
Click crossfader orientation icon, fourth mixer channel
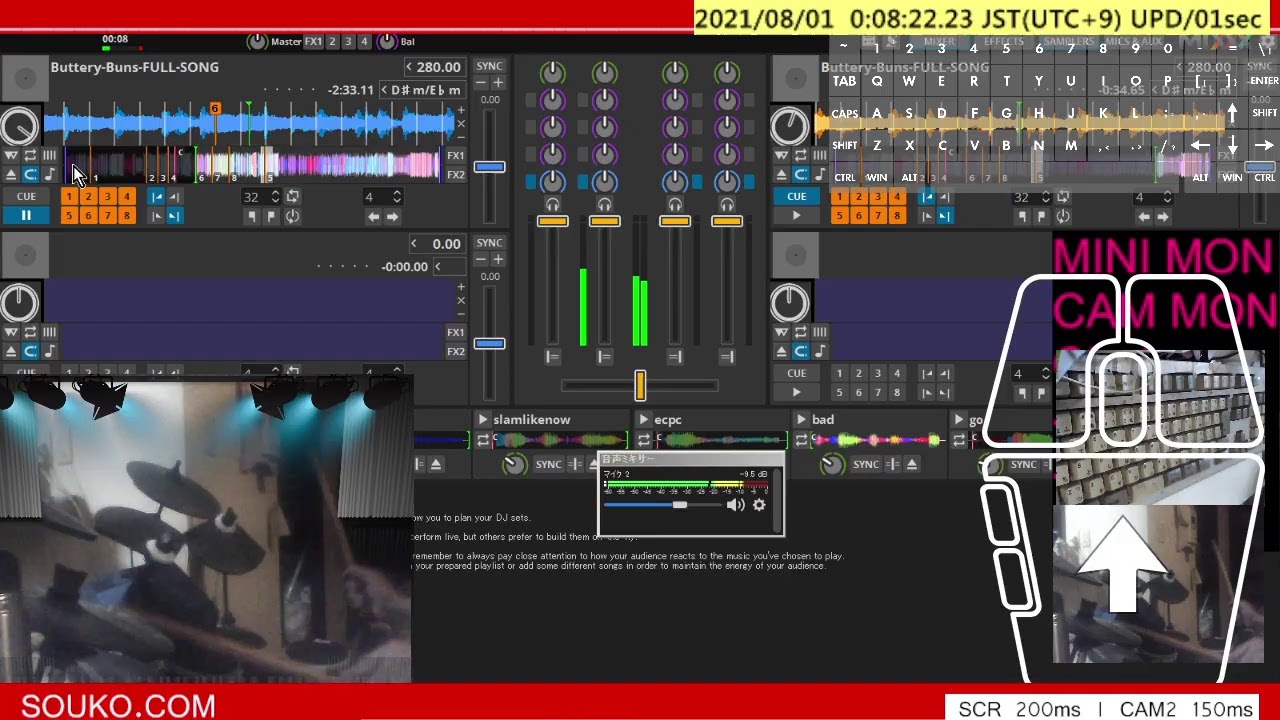tap(726, 356)
